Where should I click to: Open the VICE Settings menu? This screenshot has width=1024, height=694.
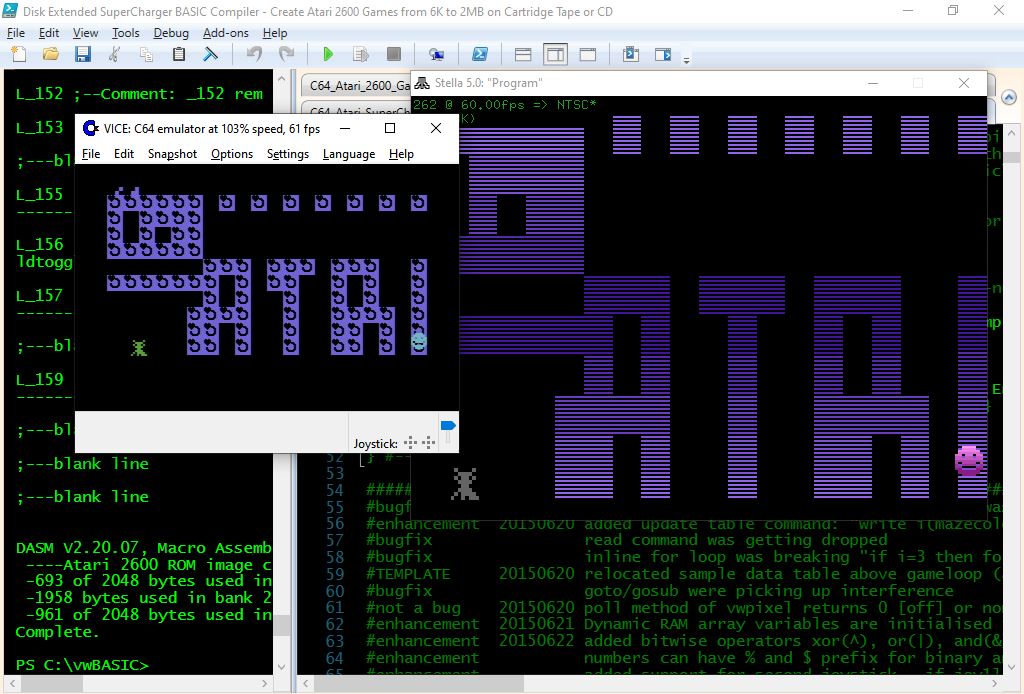287,154
